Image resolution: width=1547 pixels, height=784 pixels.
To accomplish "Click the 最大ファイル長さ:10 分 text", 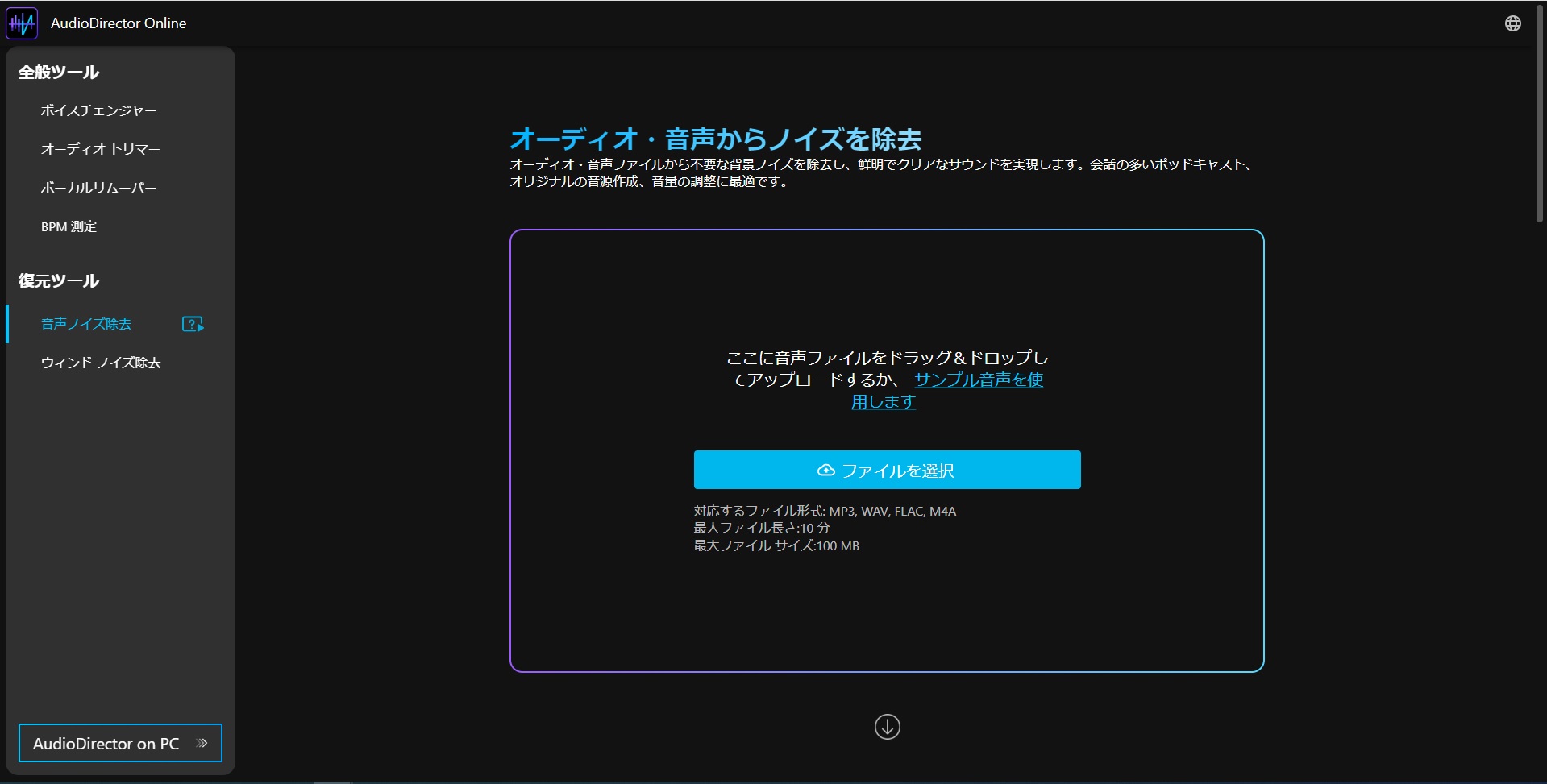I will pos(762,528).
